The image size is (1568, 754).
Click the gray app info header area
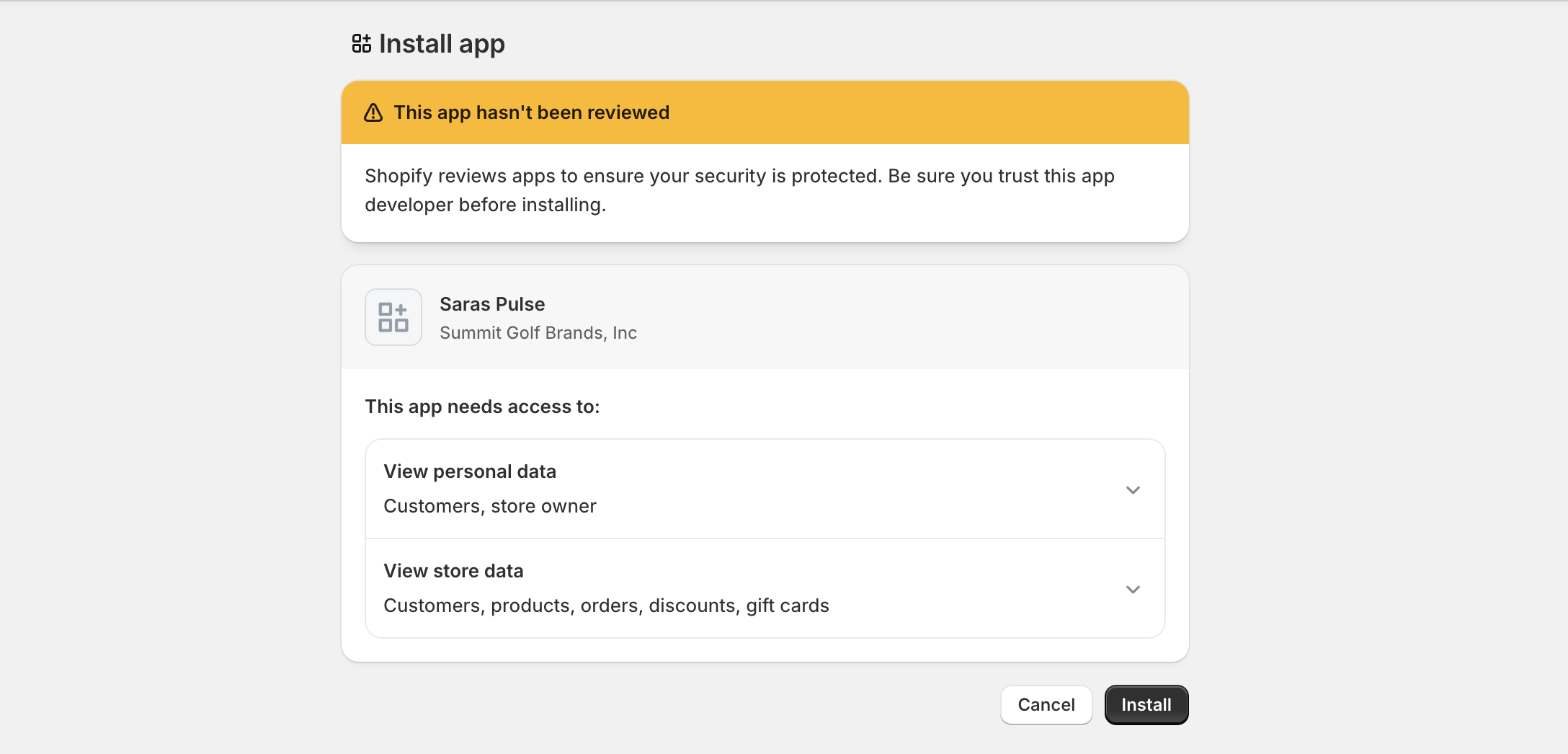(901, 317)
